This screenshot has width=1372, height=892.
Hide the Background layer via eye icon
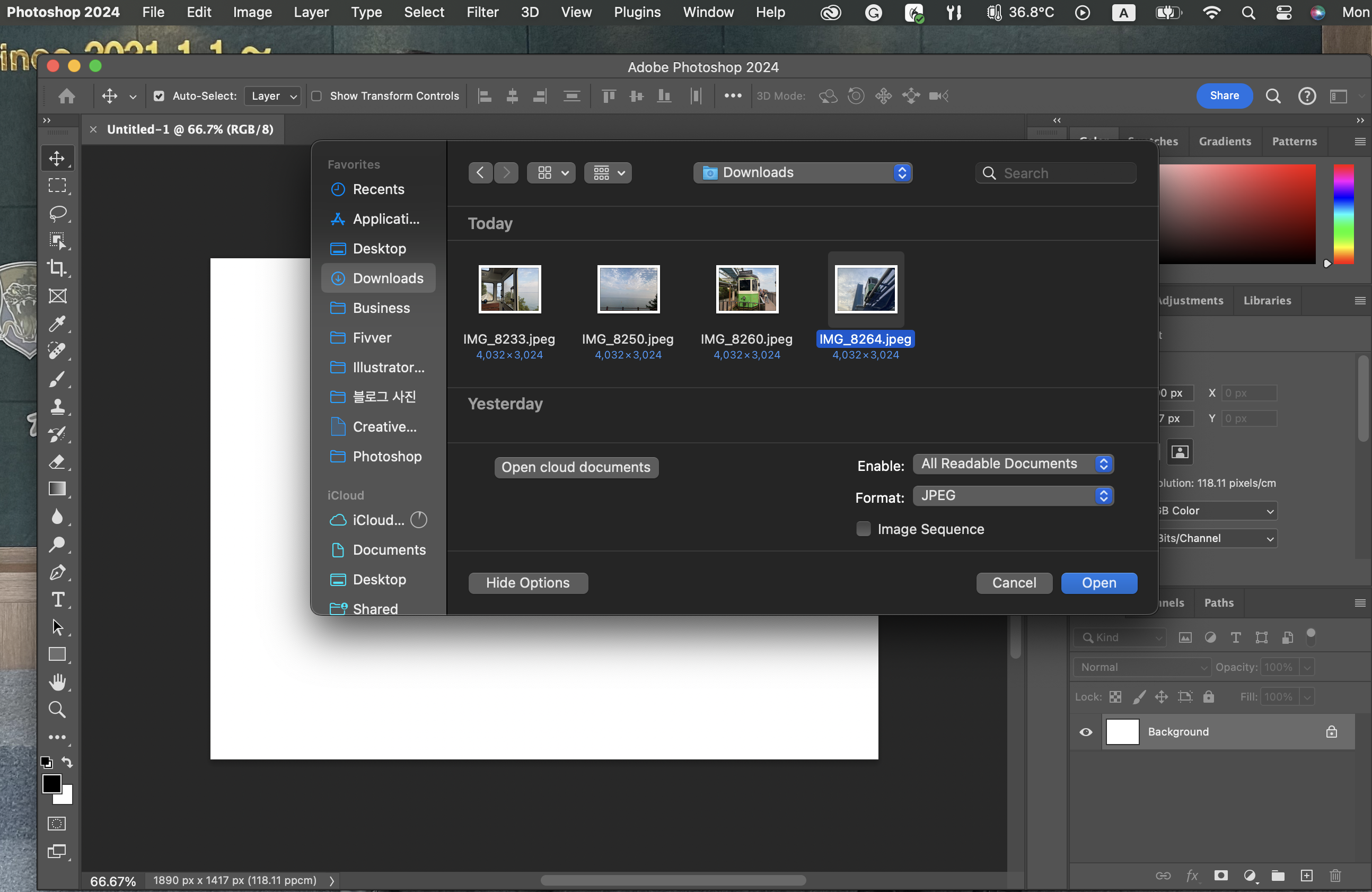pos(1086,732)
